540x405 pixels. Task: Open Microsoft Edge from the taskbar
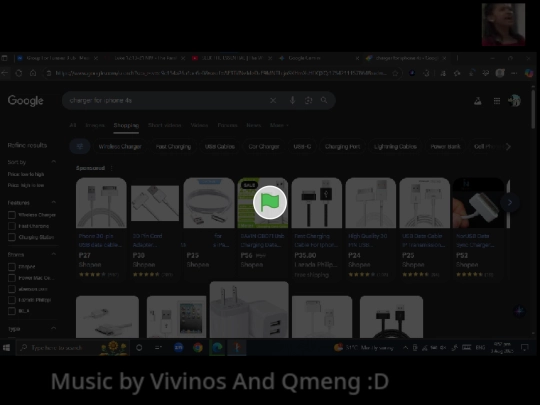coord(217,348)
